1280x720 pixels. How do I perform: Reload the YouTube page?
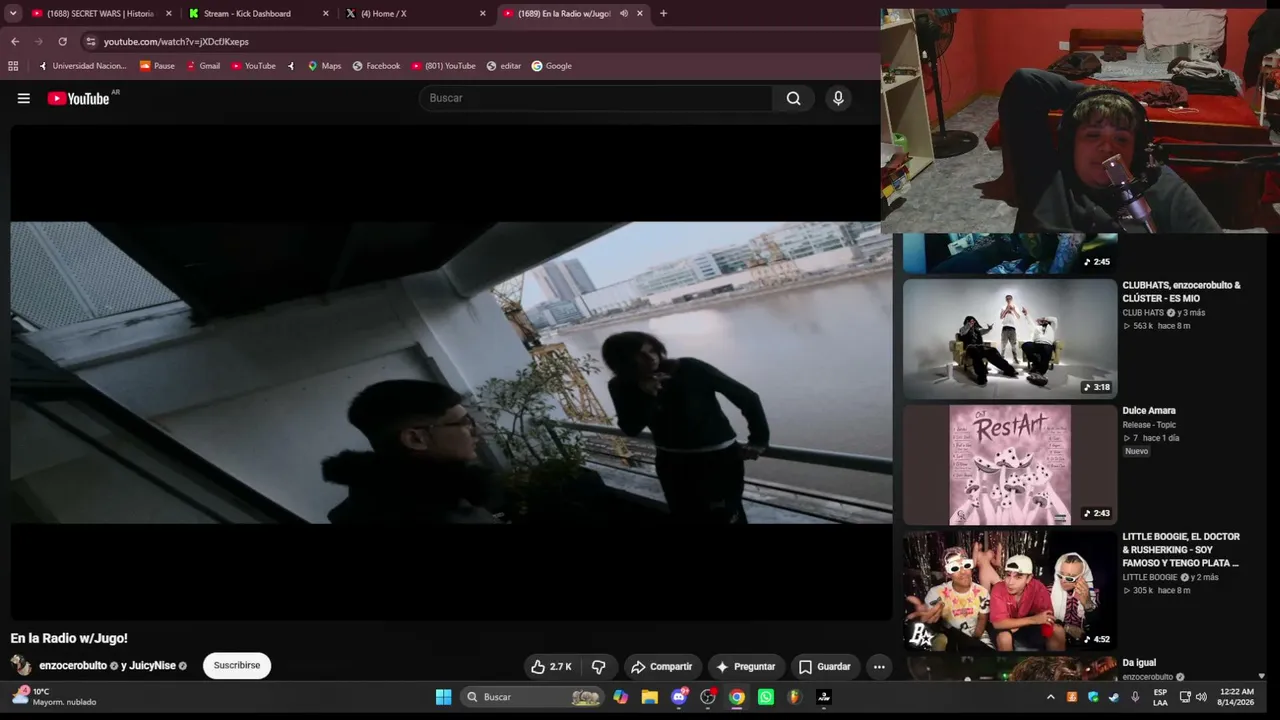pyautogui.click(x=62, y=41)
